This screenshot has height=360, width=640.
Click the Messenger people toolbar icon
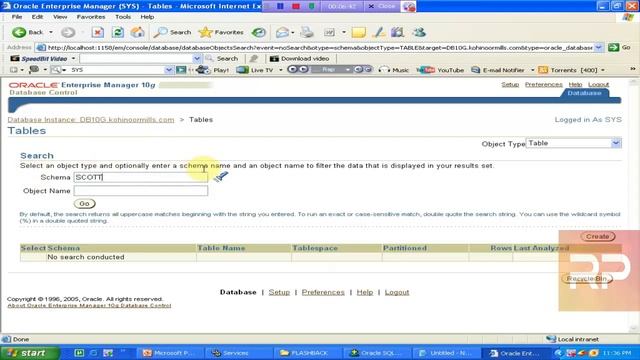pyautogui.click(x=419, y=32)
